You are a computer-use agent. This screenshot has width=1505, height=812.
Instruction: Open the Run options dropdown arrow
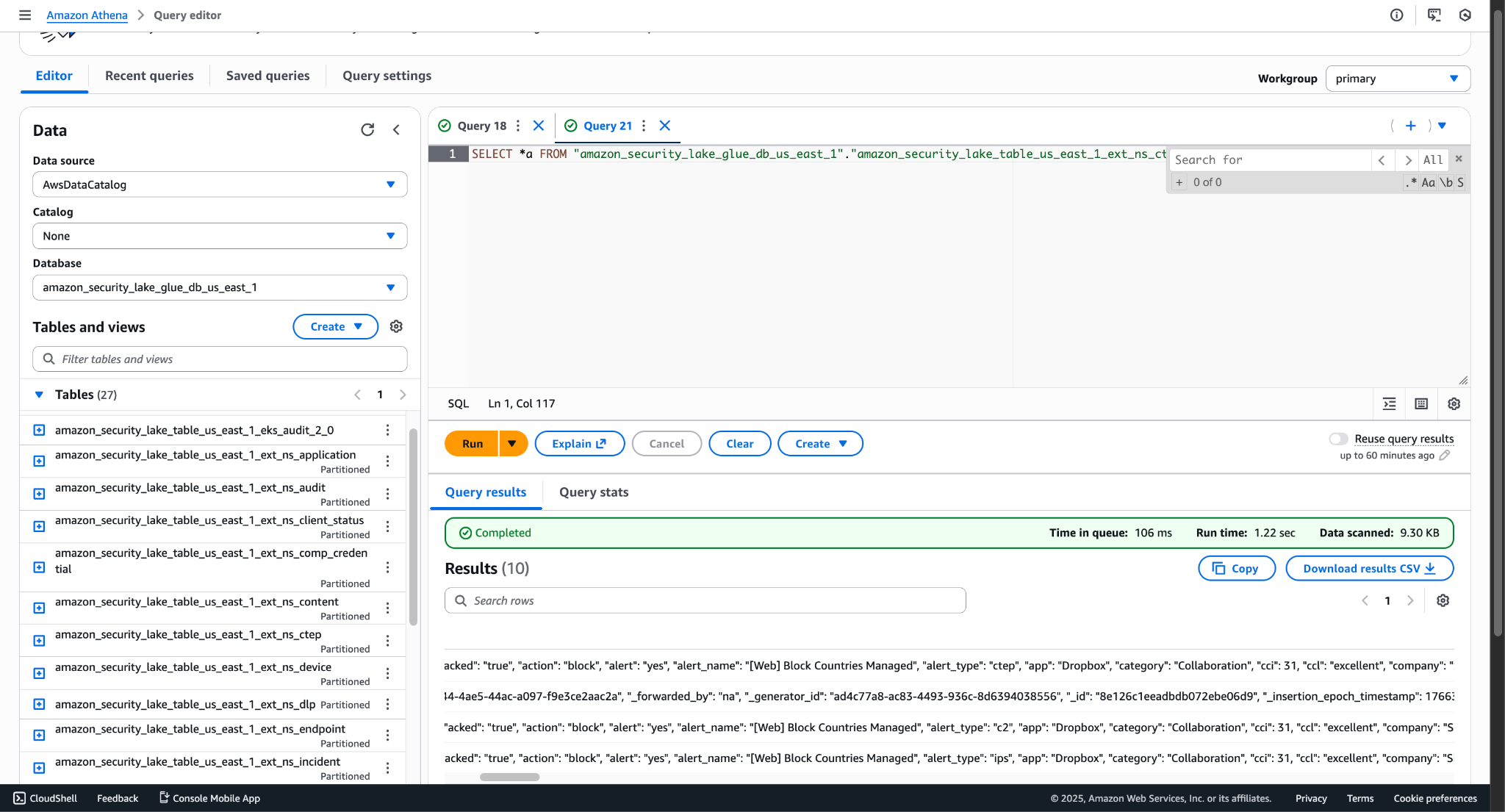(x=513, y=443)
